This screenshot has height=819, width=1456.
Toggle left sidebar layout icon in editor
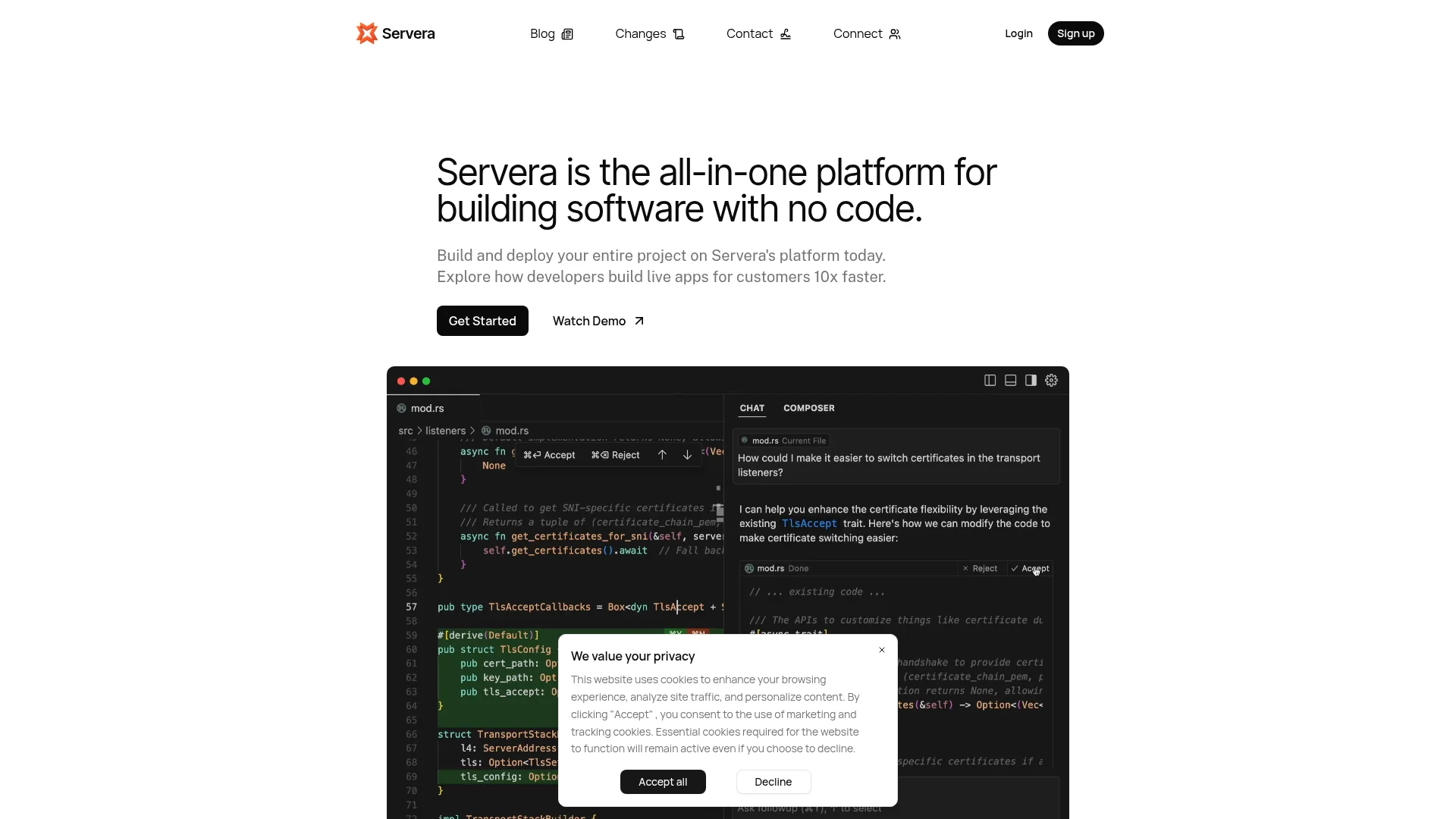point(990,381)
